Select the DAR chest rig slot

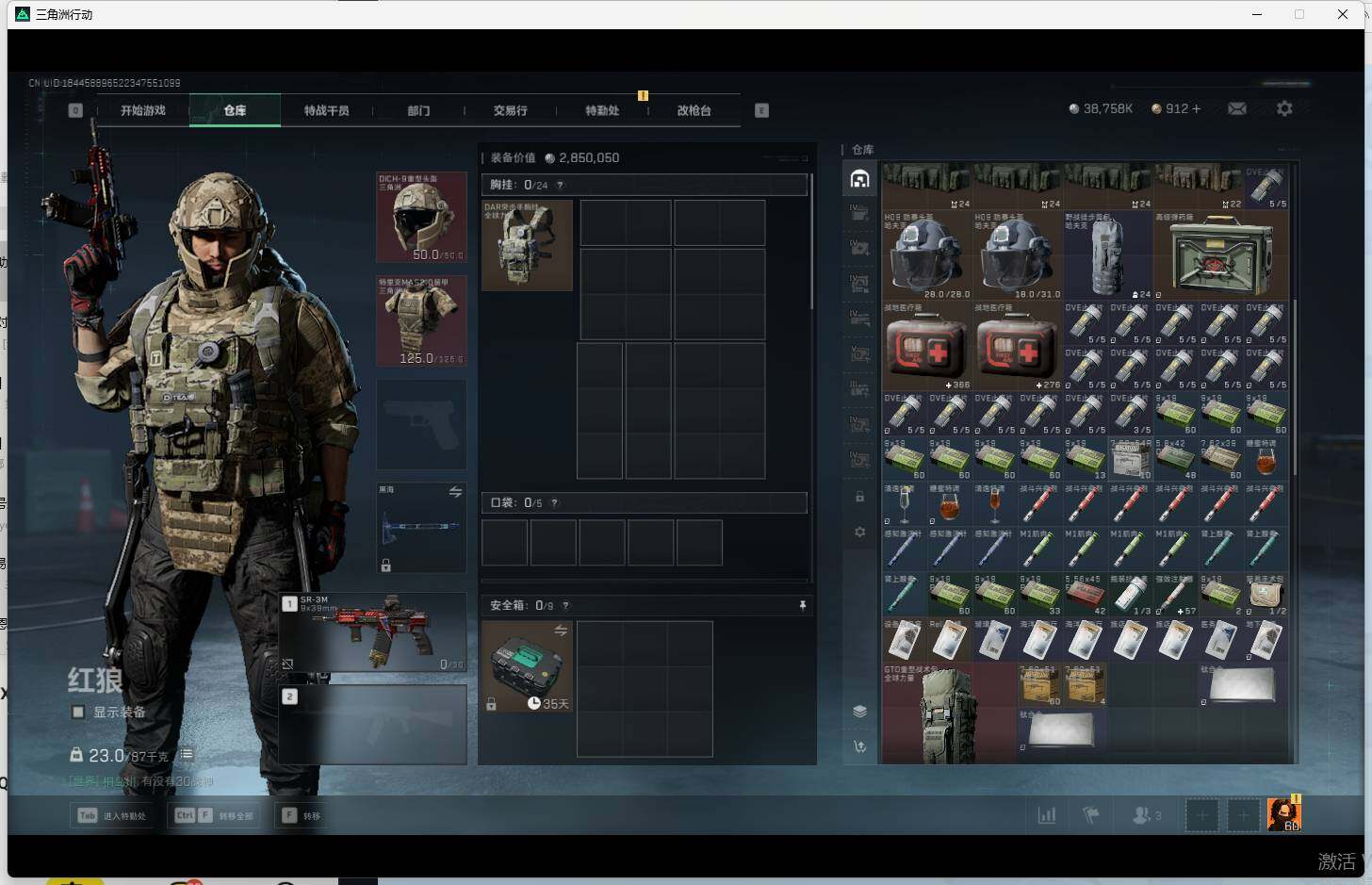pos(527,245)
